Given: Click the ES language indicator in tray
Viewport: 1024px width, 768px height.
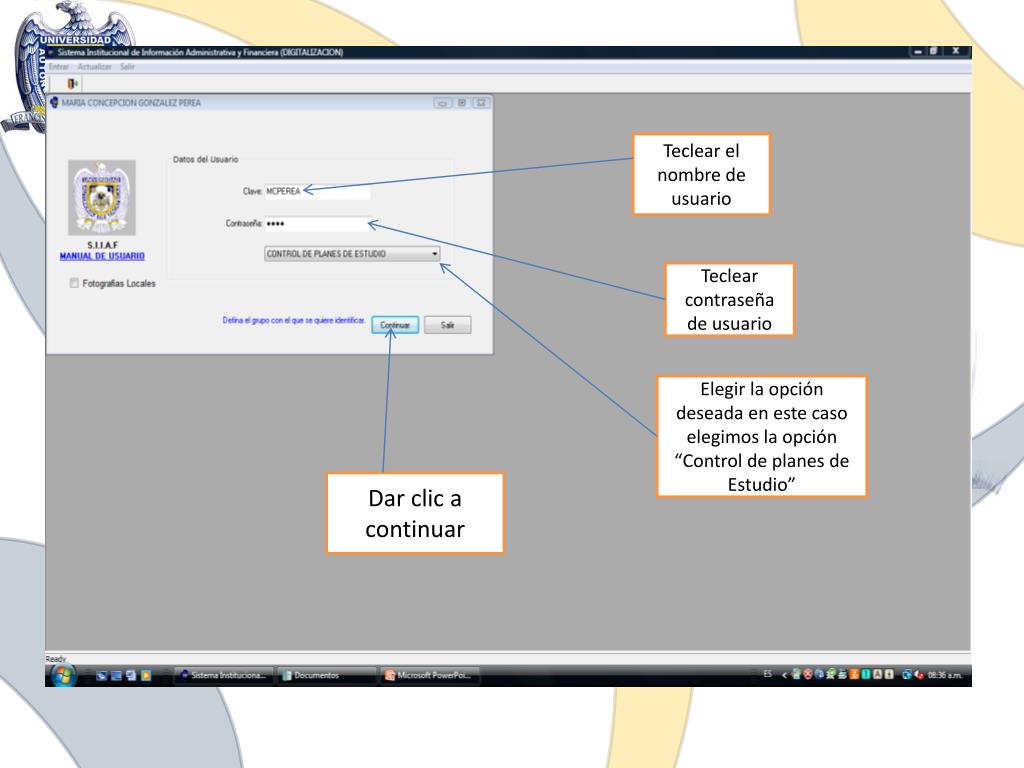Looking at the screenshot, I should (767, 675).
